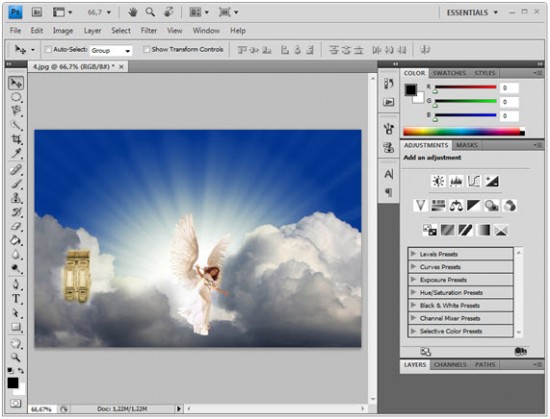Select the Healing Brush tool

[x=16, y=170]
